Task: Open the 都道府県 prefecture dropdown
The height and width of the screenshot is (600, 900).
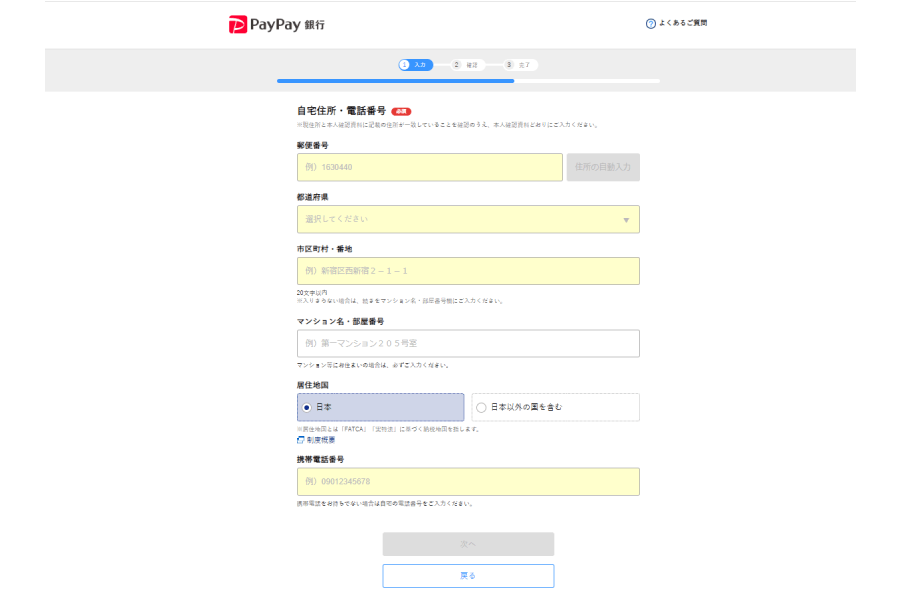Action: click(x=468, y=219)
